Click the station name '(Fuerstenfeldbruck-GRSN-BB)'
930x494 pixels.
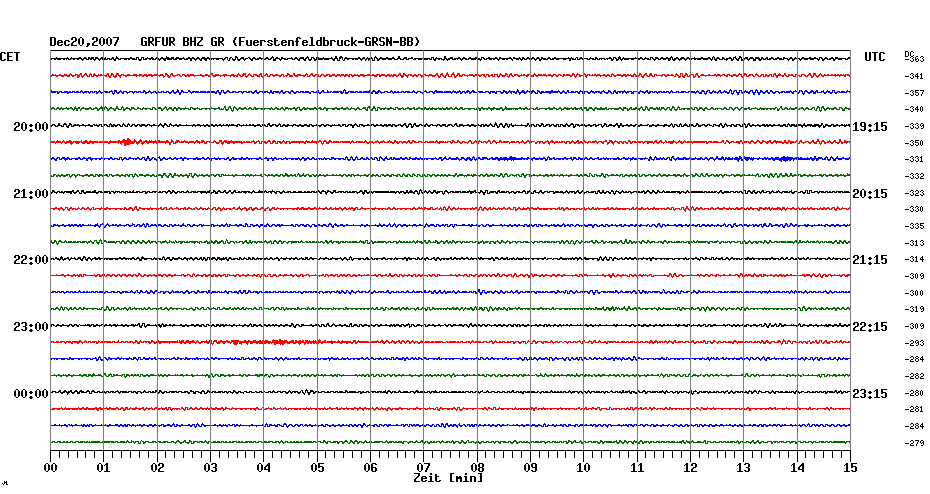326,42
